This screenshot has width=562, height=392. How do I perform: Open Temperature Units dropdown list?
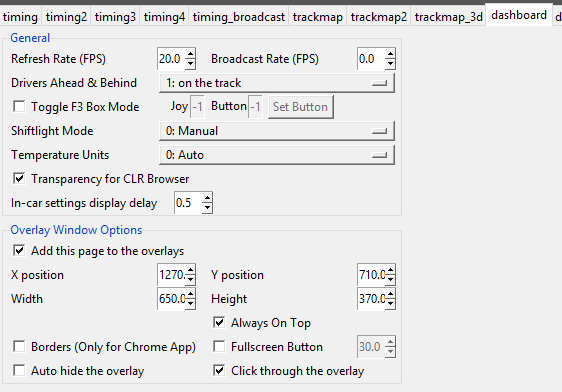coord(277,155)
